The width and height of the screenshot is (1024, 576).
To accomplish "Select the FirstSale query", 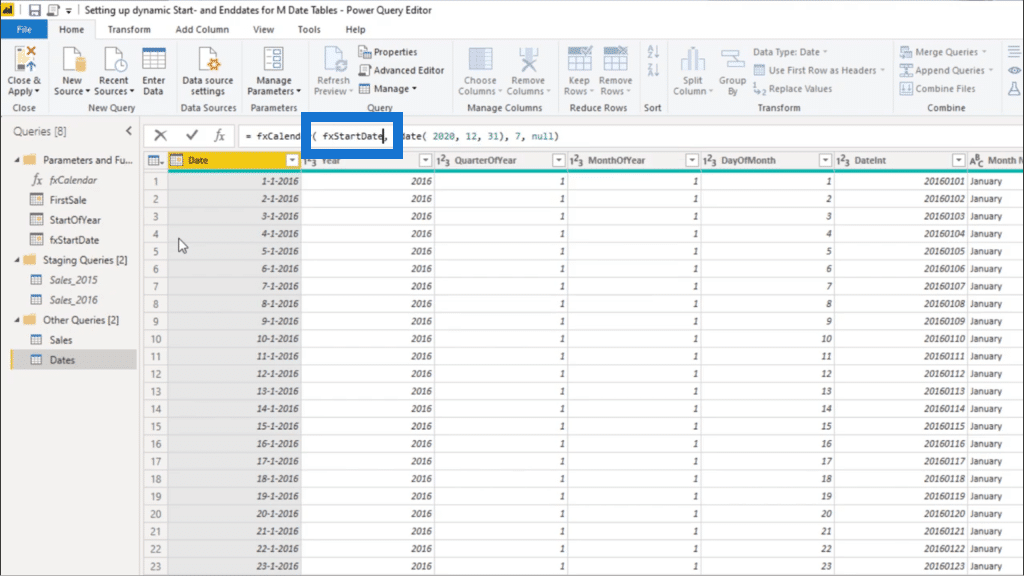I will [68, 200].
